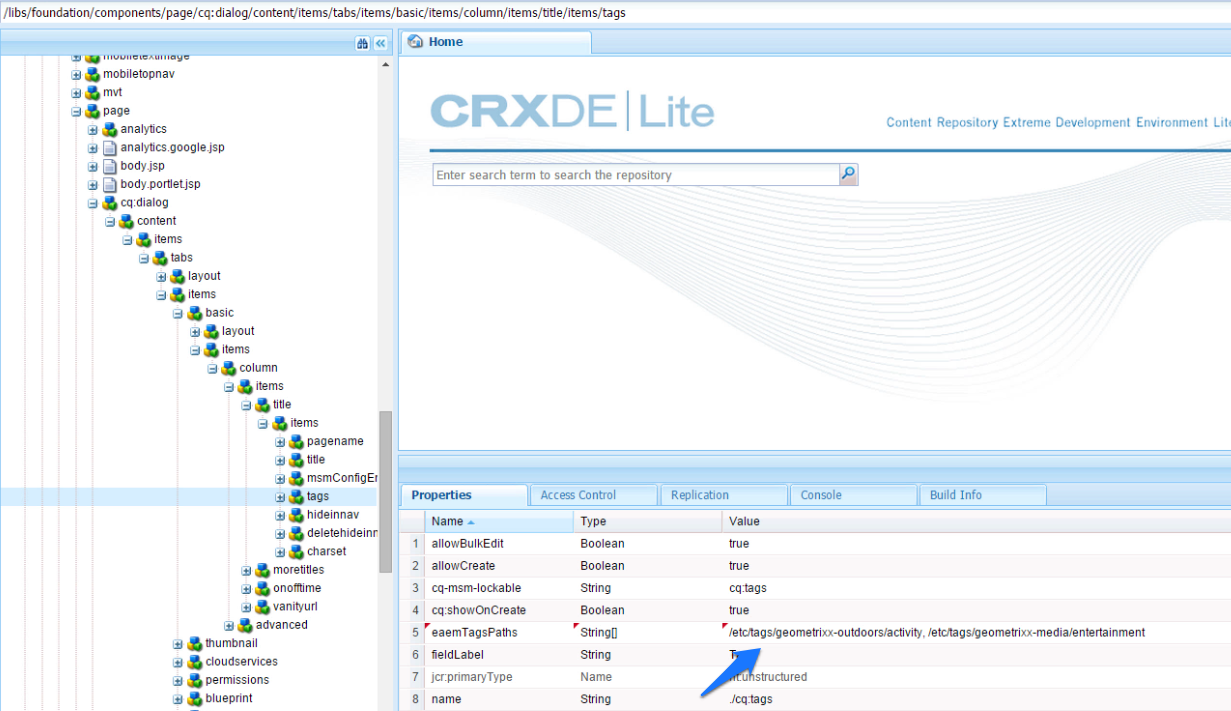Click the tags node icon
Screen dimensions: 1231x711
[296, 496]
